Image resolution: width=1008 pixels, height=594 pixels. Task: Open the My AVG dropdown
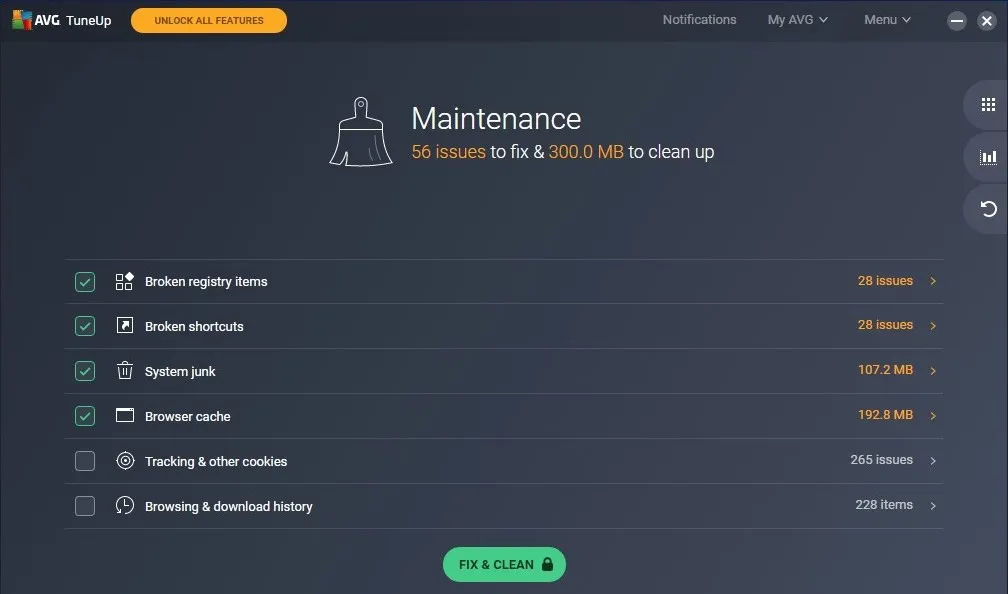[x=797, y=18]
